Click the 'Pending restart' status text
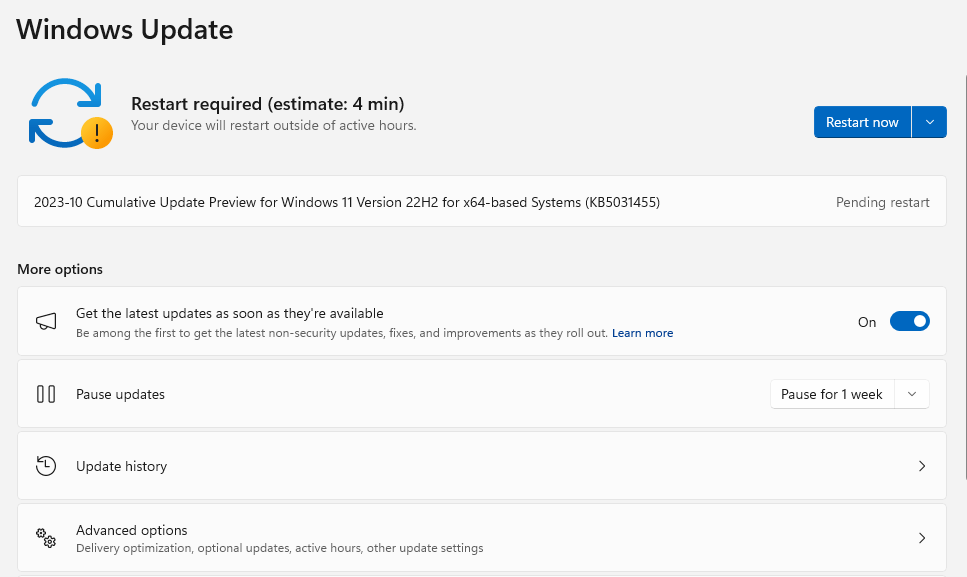Viewport: 967px width, 577px height. (883, 202)
